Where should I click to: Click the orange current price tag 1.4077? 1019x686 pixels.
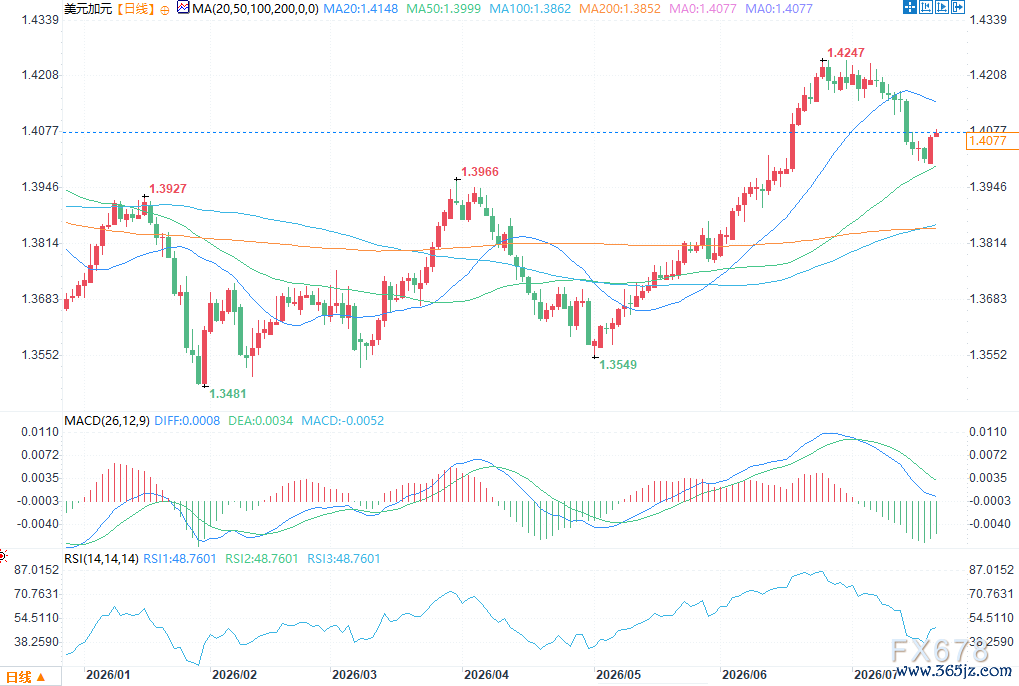(x=992, y=141)
